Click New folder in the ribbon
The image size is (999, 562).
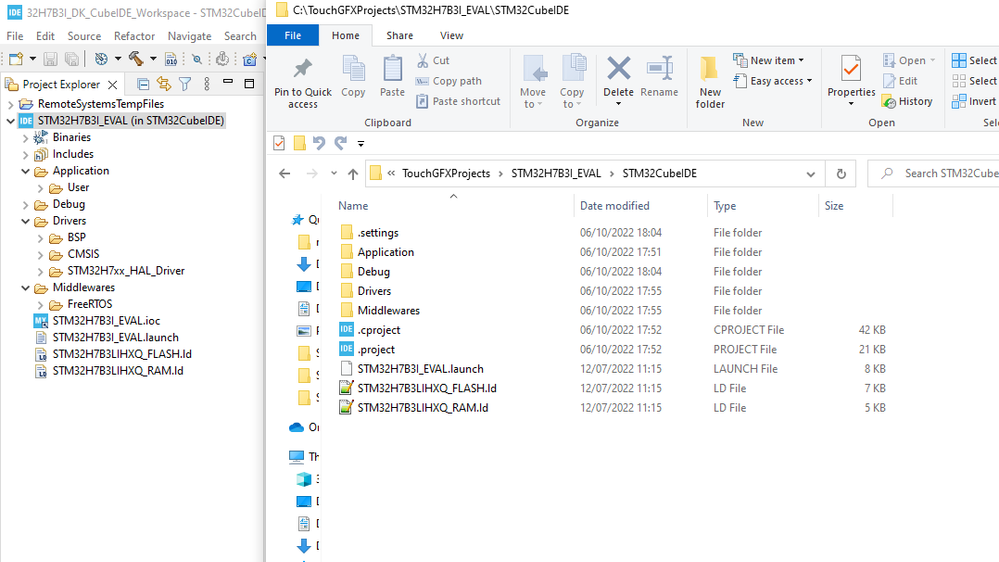[x=710, y=83]
